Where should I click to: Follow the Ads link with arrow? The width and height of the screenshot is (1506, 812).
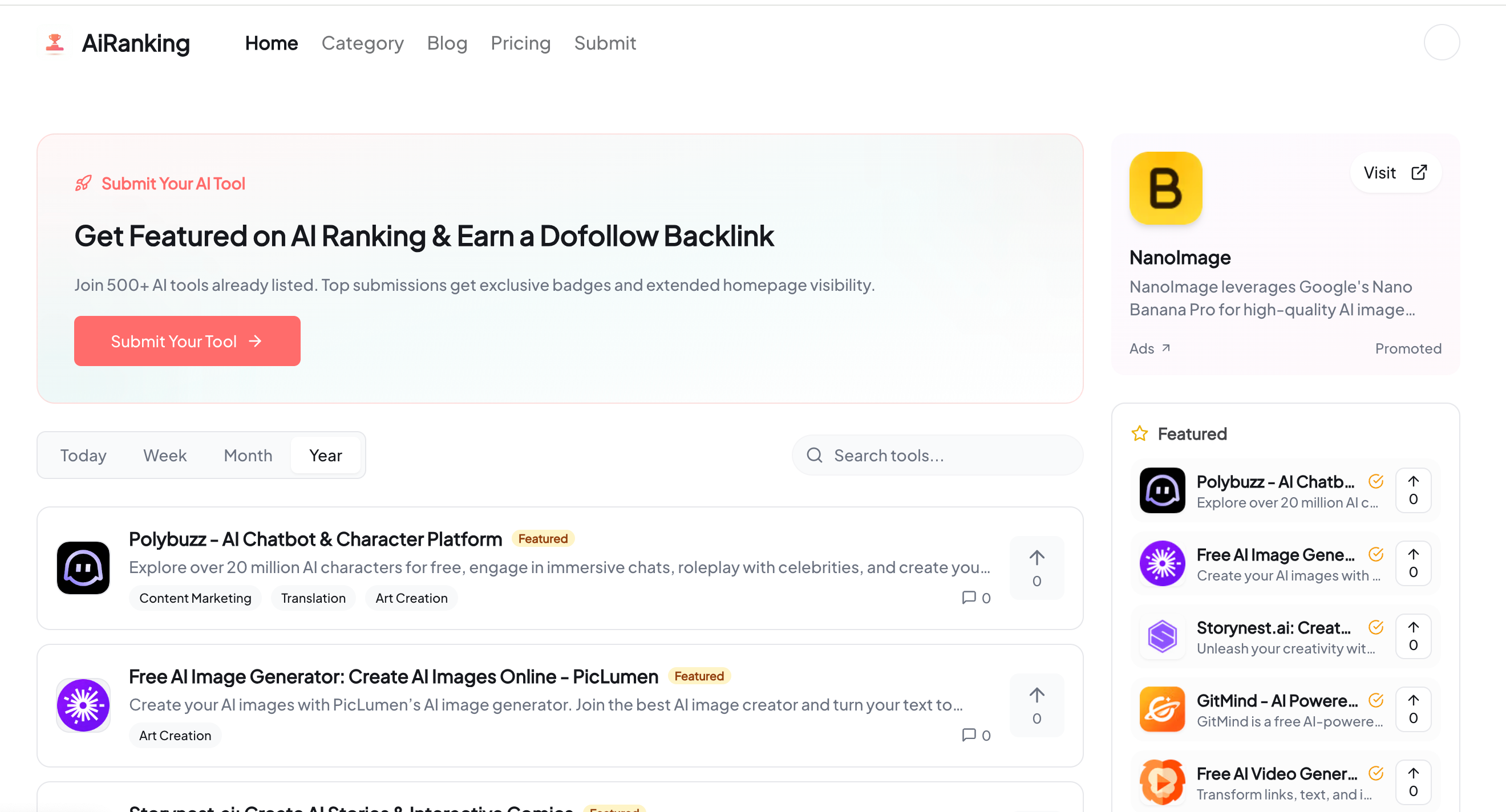click(1149, 348)
